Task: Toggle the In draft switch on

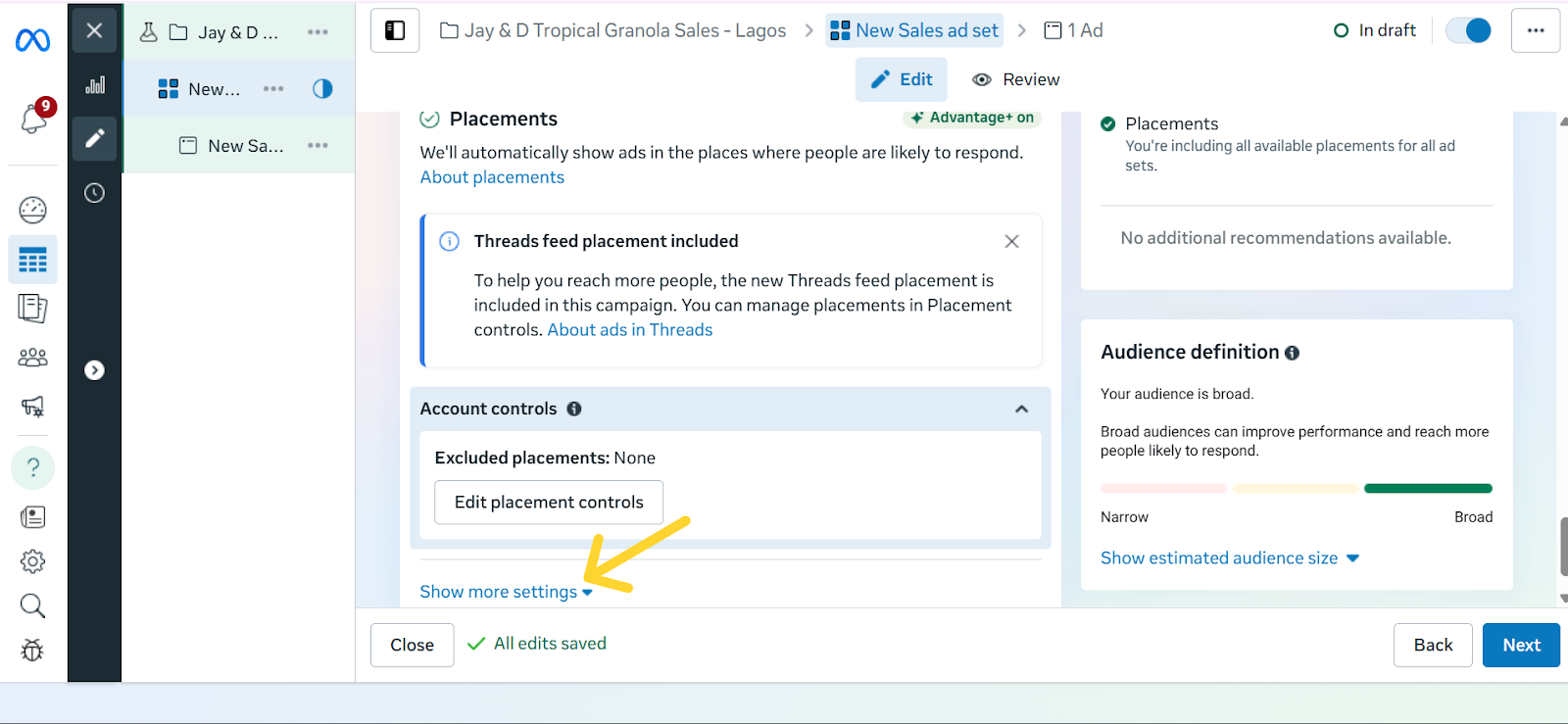Action: pos(1467,30)
